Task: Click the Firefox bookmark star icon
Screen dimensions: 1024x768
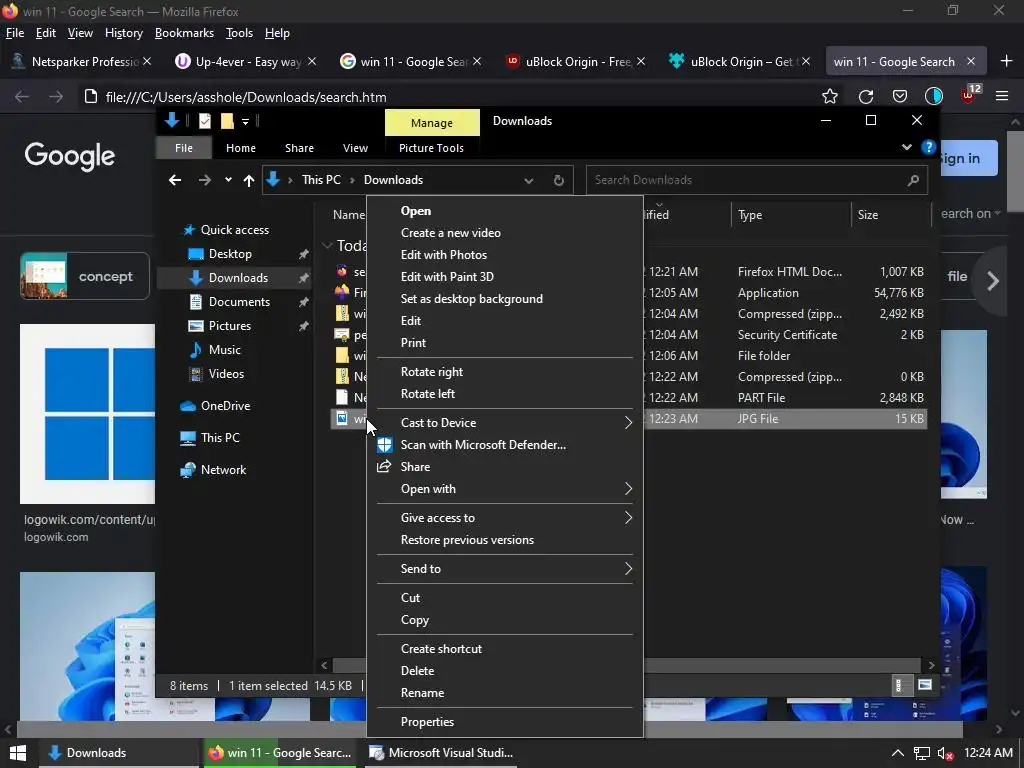Action: click(829, 97)
